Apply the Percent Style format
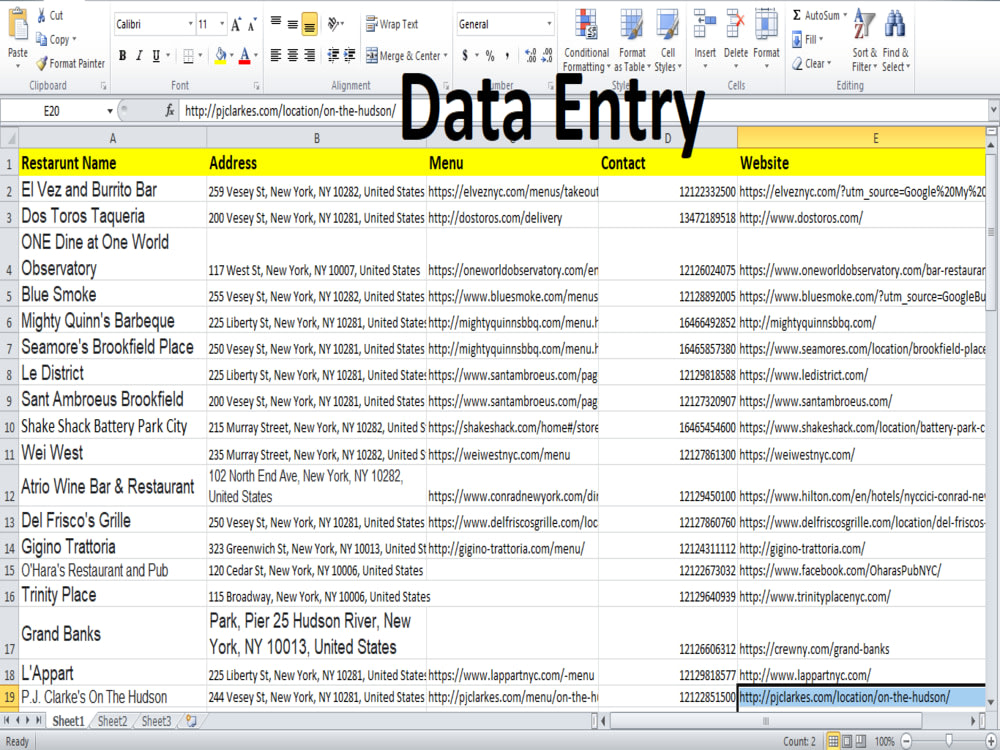The image size is (1000, 750). click(490, 55)
